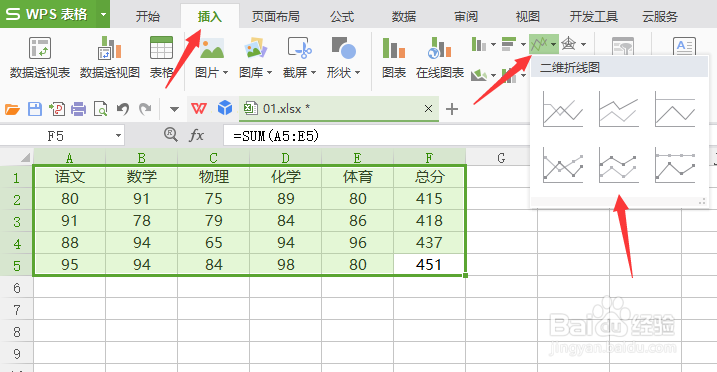Image resolution: width=717 pixels, height=372 pixels.
Task: Redo the last action
Action: 145,109
